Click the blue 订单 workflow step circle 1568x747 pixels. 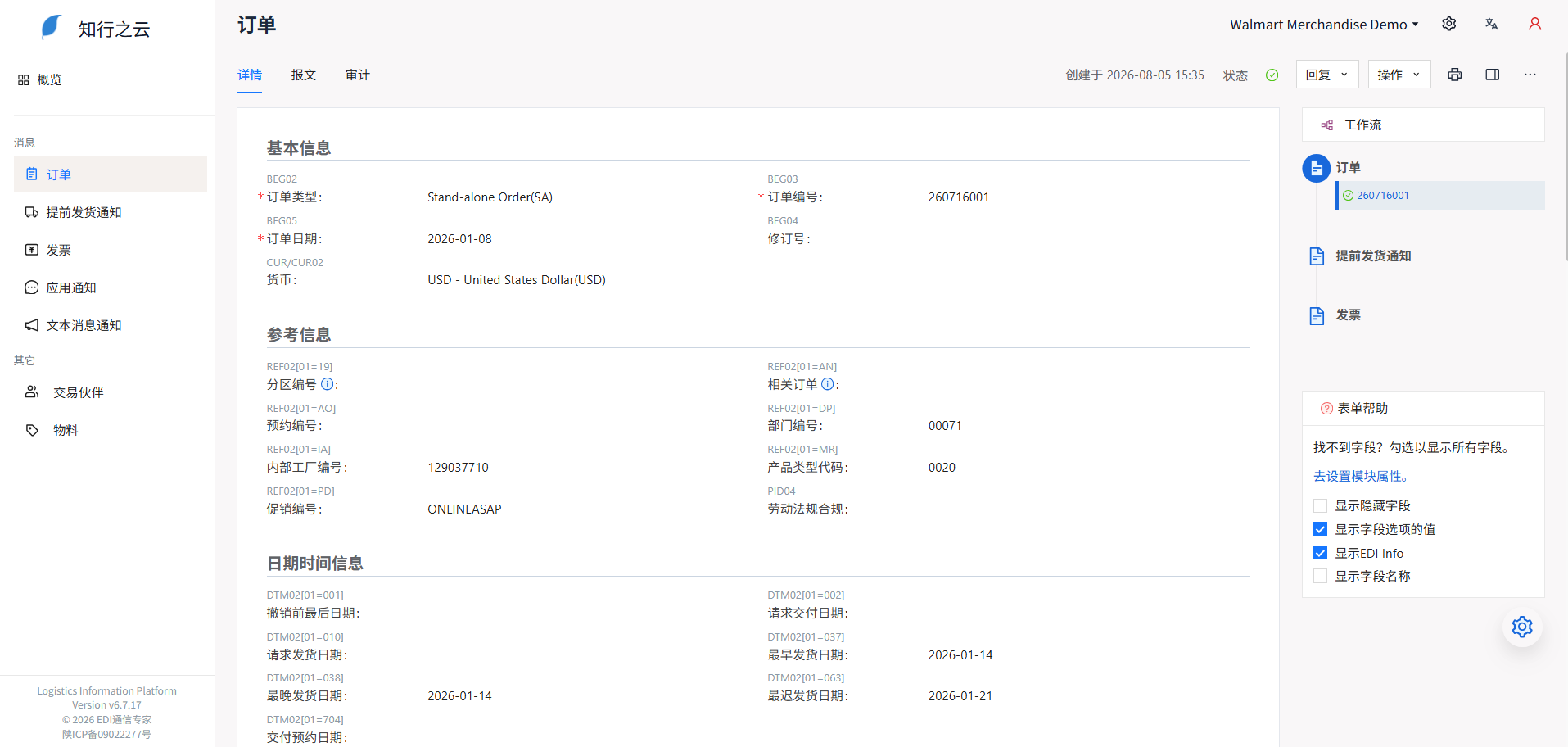coord(1317,168)
